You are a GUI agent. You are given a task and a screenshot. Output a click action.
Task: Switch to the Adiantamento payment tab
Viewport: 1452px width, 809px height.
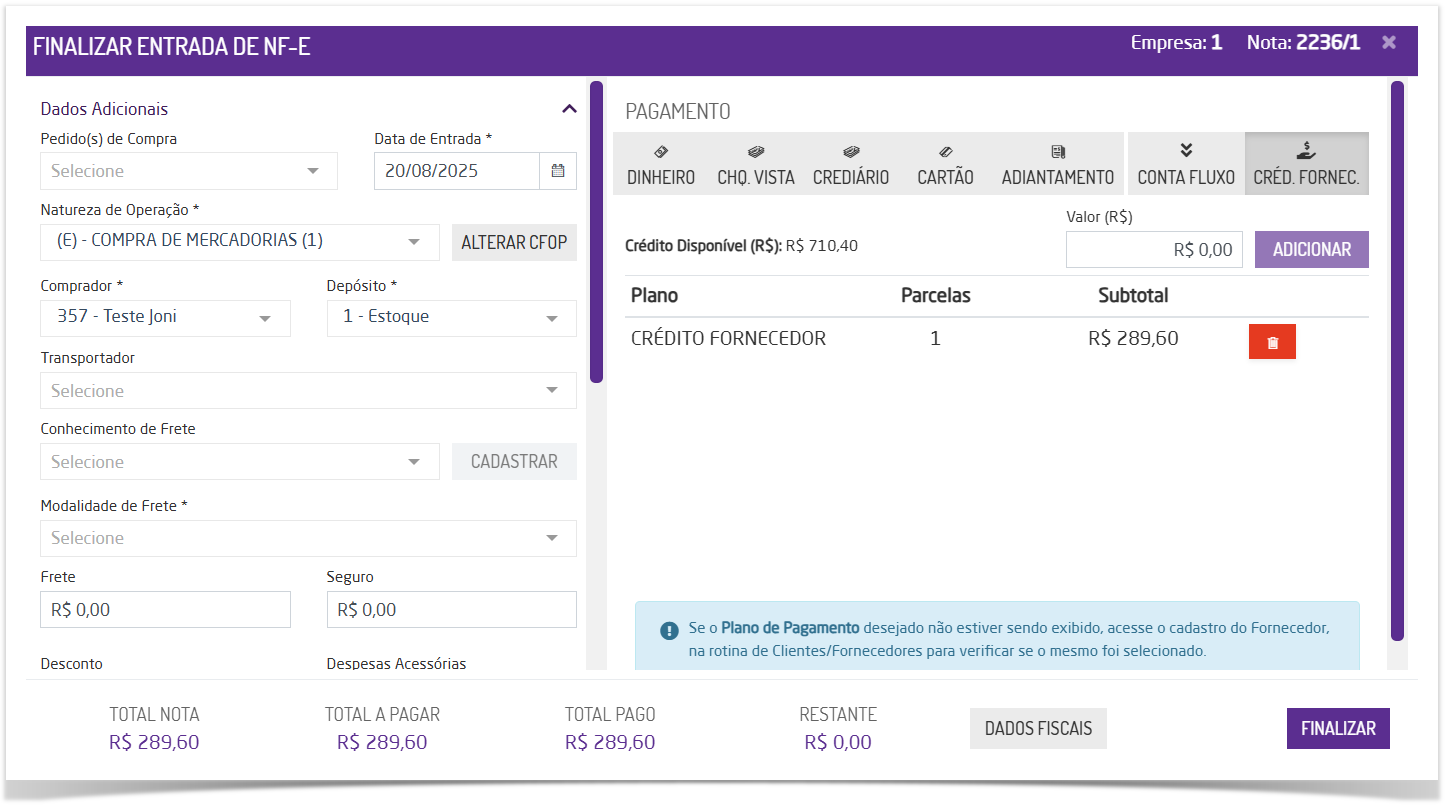(x=1058, y=164)
